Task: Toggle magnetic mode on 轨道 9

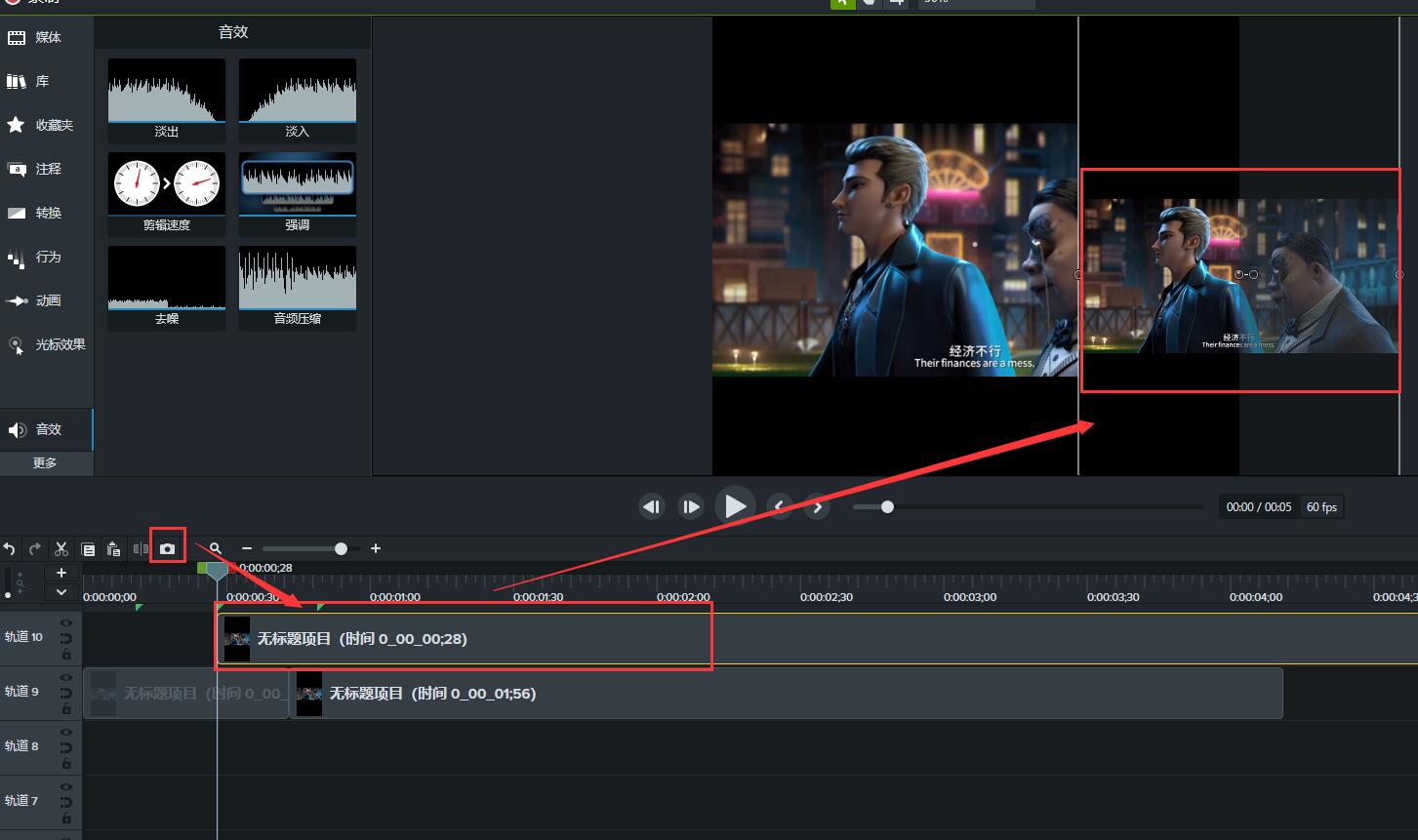Action: pyautogui.click(x=66, y=693)
